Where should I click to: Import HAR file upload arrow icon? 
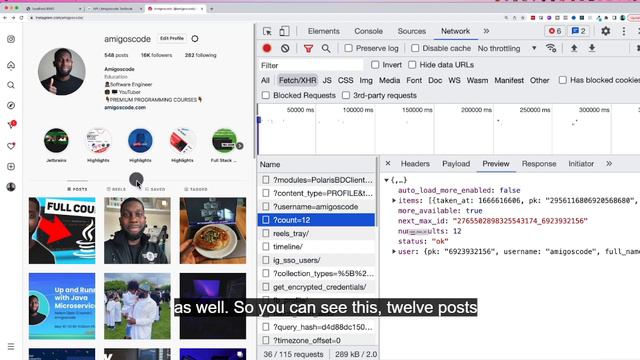pos(574,48)
